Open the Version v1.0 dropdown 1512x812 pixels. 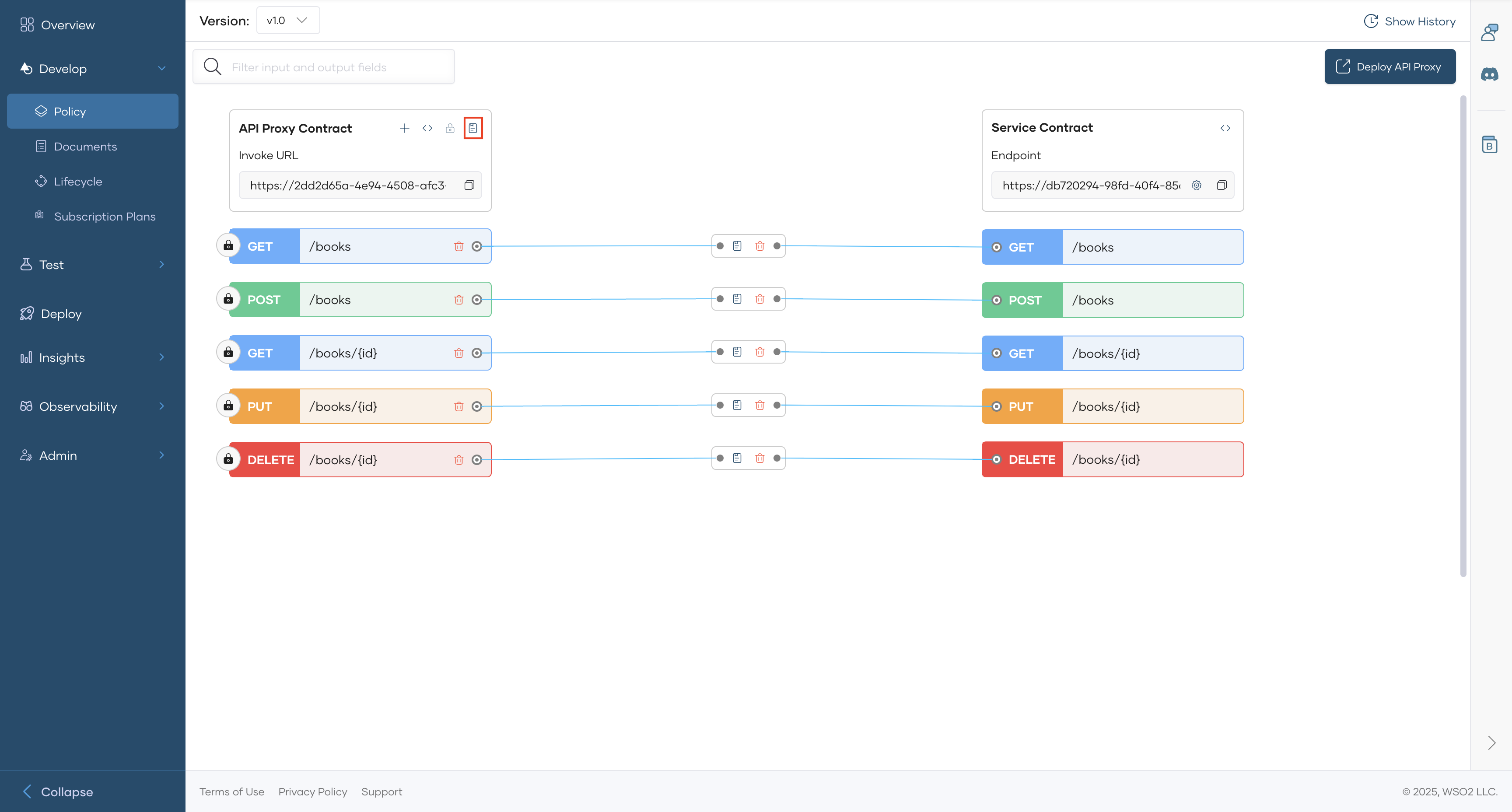(x=287, y=21)
